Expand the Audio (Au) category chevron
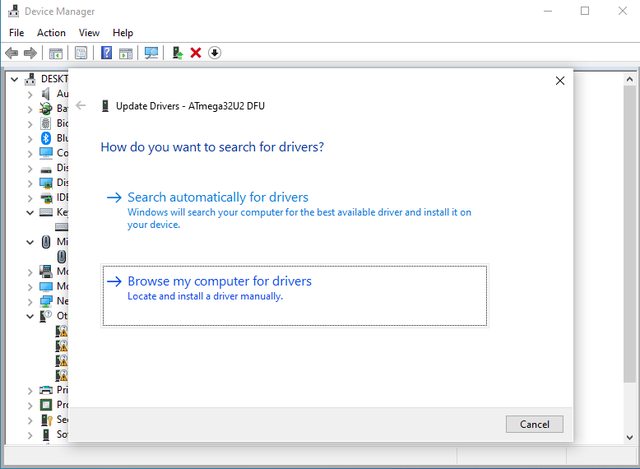 pos(30,94)
